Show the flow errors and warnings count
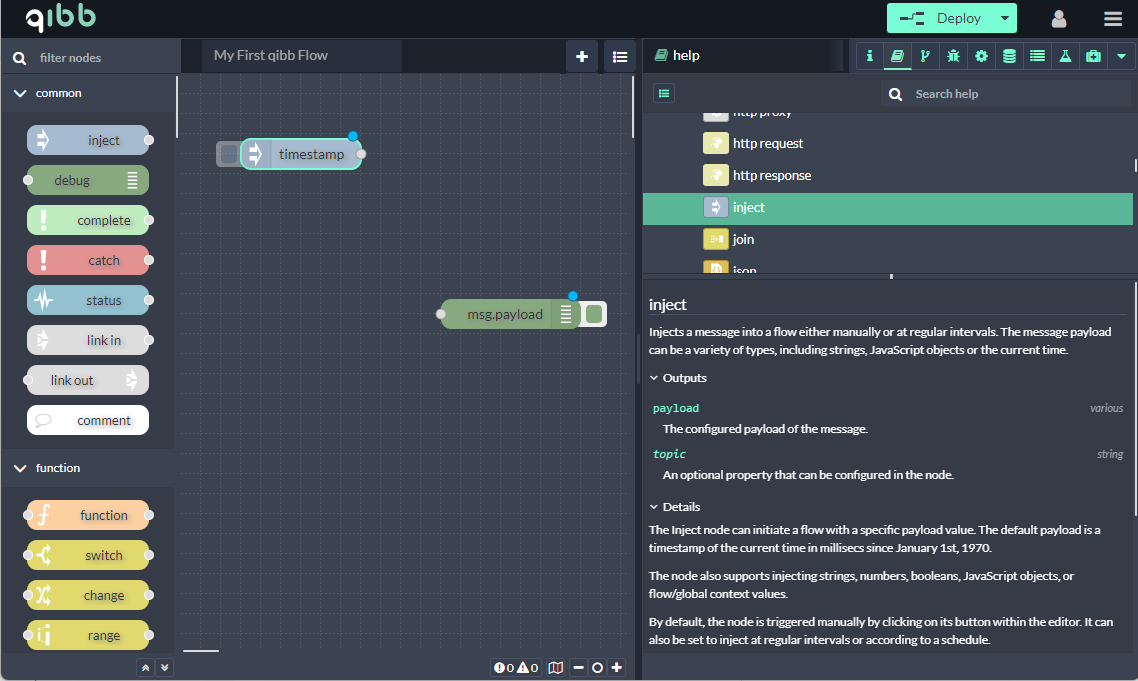 [x=516, y=667]
